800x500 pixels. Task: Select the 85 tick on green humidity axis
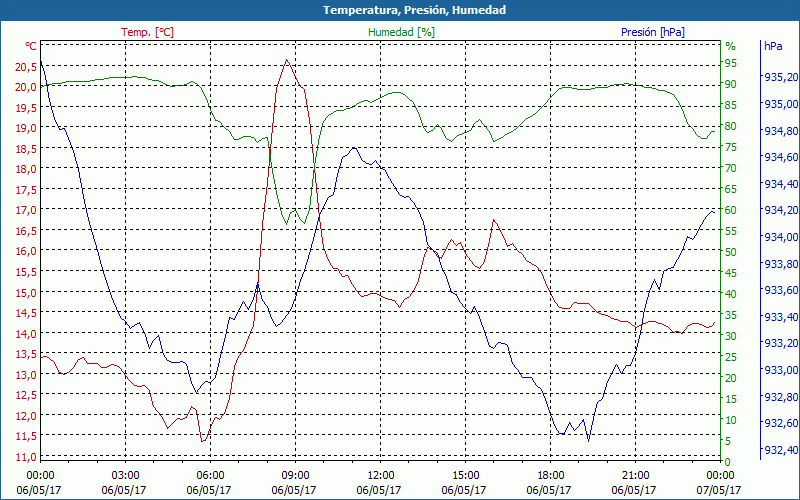pos(731,105)
